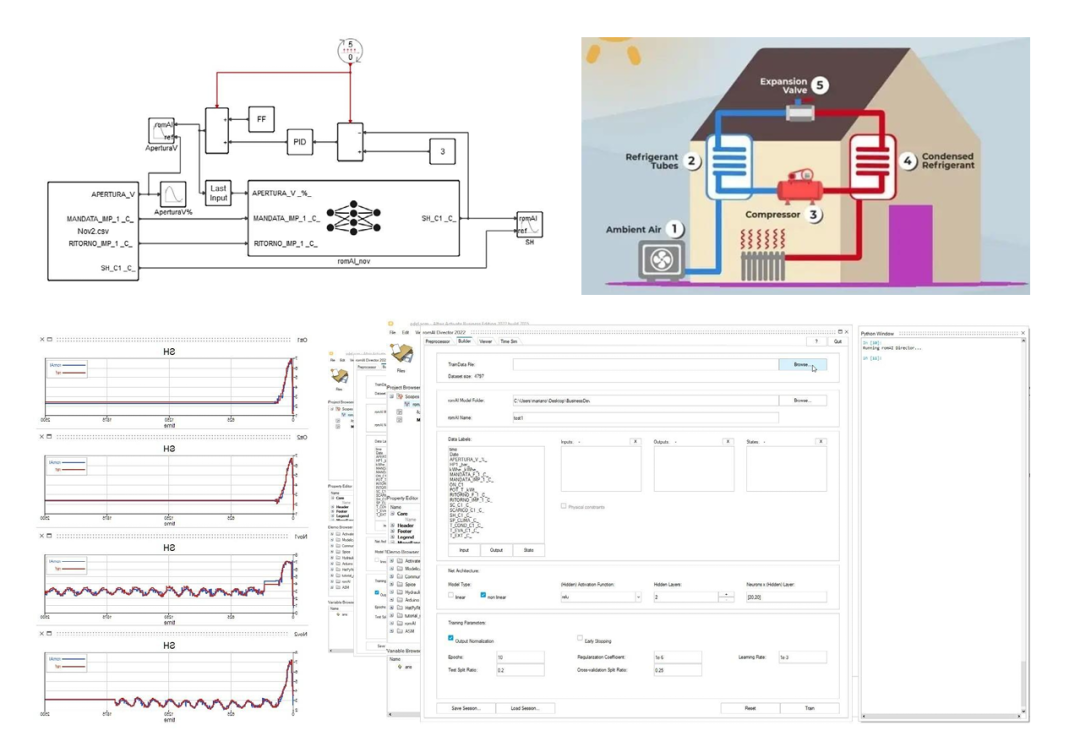Screen dimensions: 1080x747
Task: Select ON_C1 in Data Labels list
Action: point(457,483)
